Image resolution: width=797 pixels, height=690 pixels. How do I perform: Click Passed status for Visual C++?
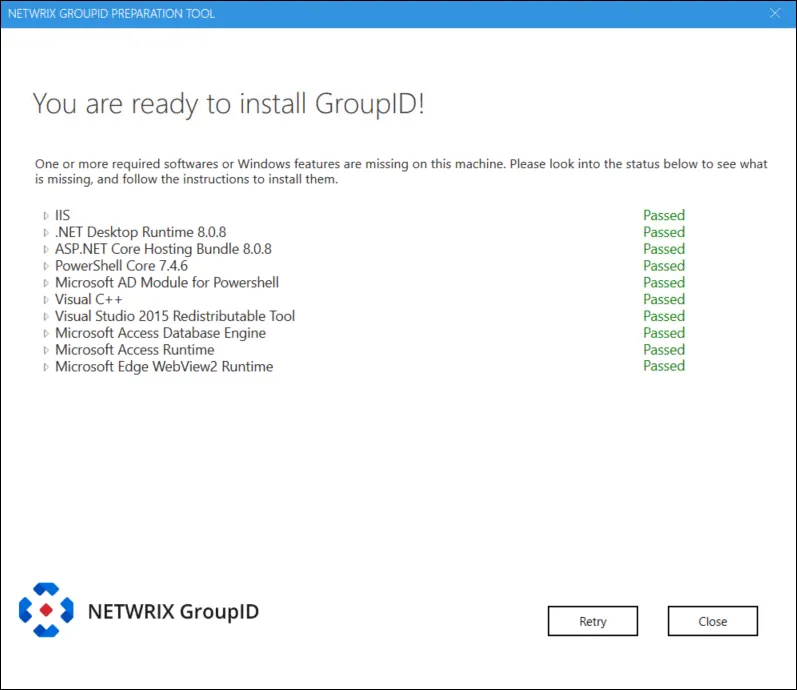pos(664,299)
